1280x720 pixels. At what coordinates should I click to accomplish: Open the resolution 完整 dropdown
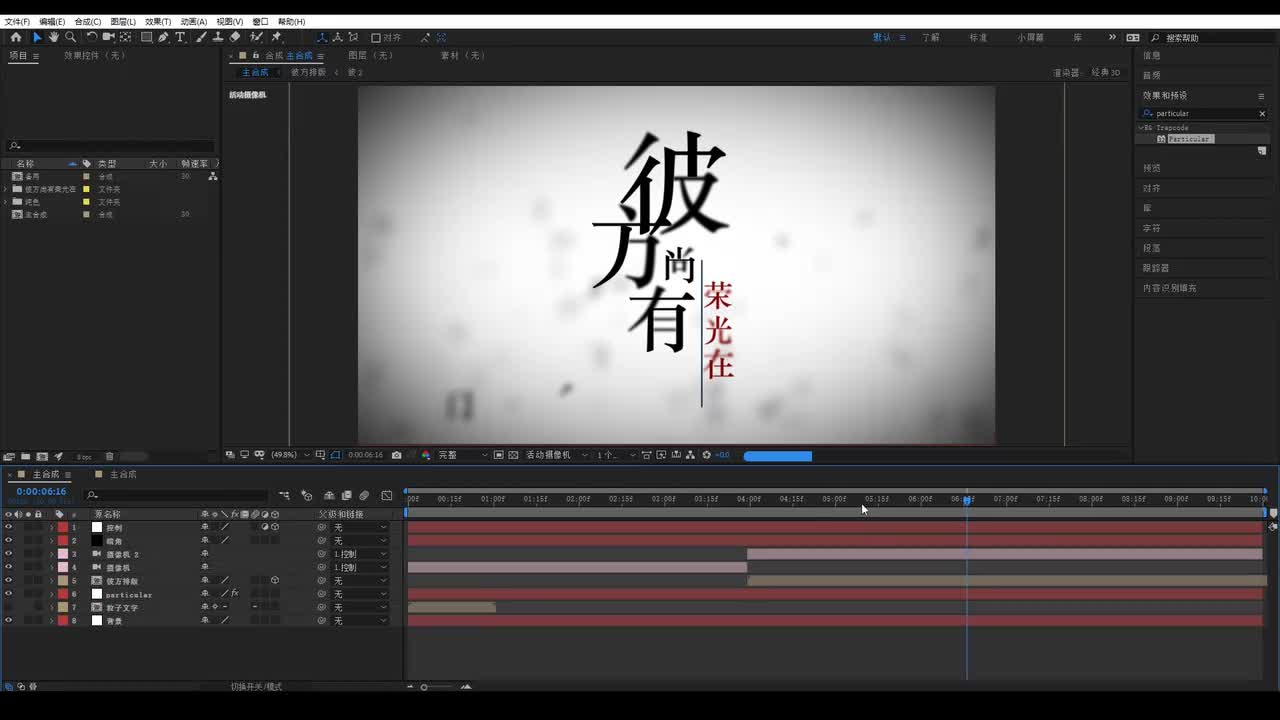coord(463,455)
